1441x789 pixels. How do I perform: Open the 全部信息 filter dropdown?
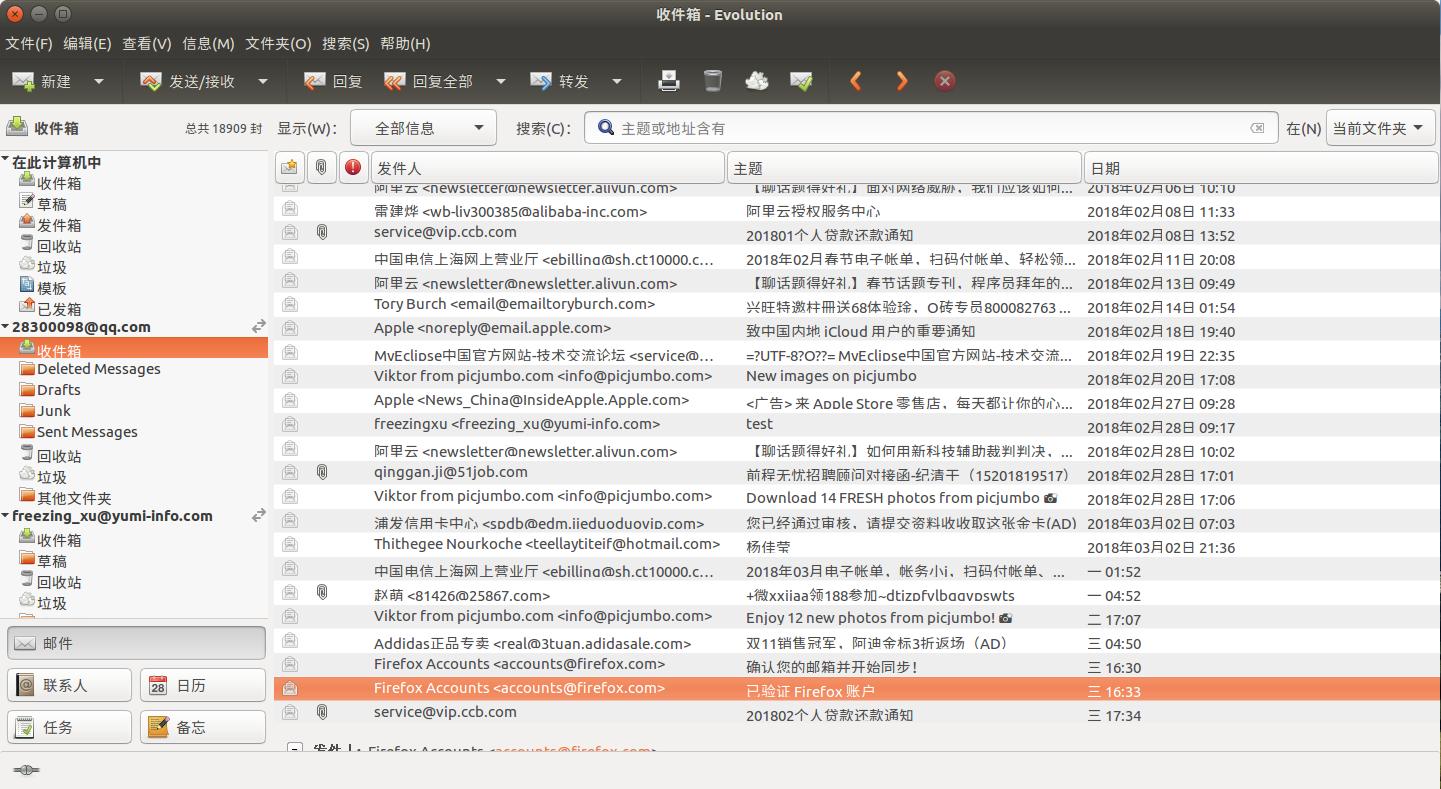pyautogui.click(x=422, y=127)
